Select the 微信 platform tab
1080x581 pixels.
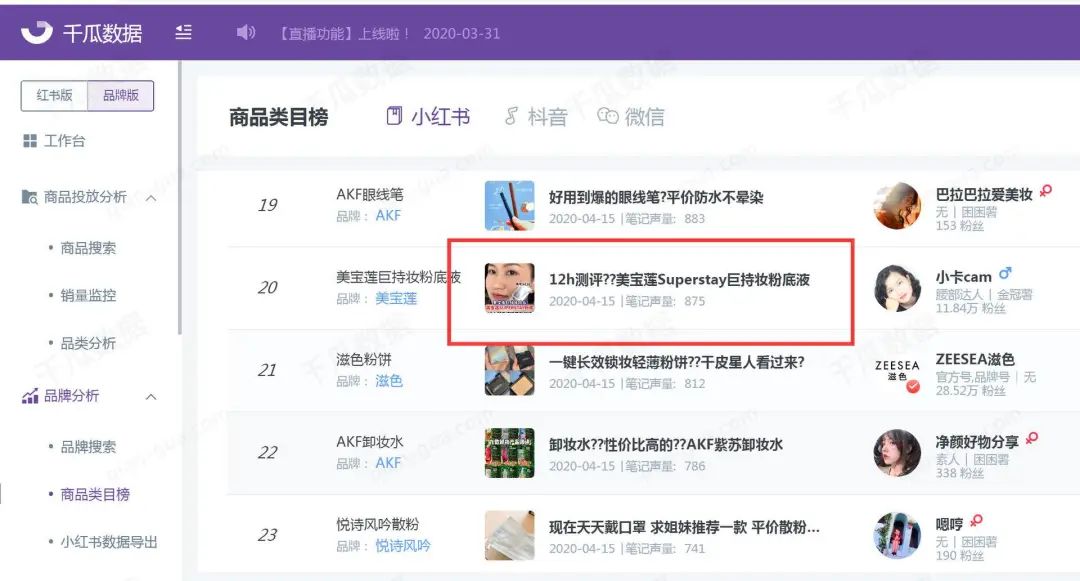click(x=631, y=117)
